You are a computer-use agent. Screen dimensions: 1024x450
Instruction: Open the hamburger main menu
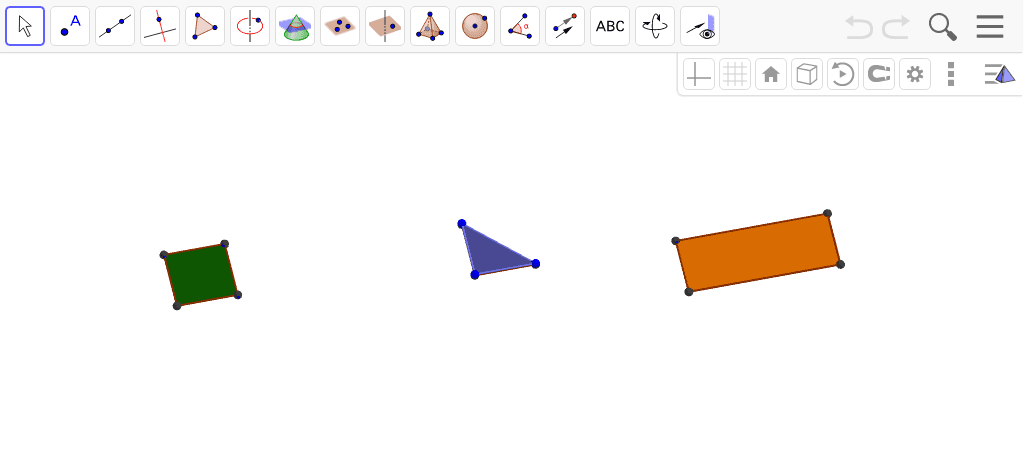click(990, 27)
